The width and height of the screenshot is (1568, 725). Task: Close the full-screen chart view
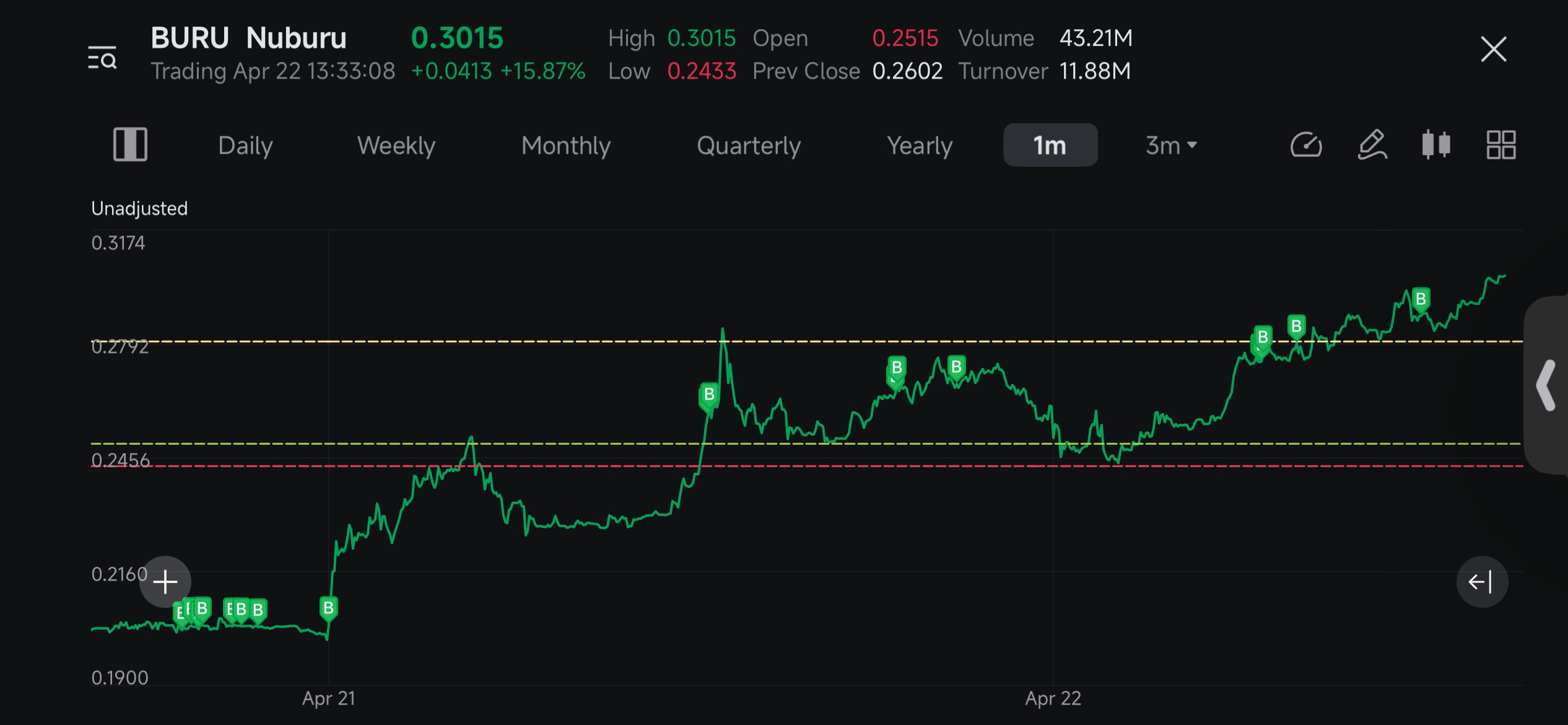tap(1493, 49)
